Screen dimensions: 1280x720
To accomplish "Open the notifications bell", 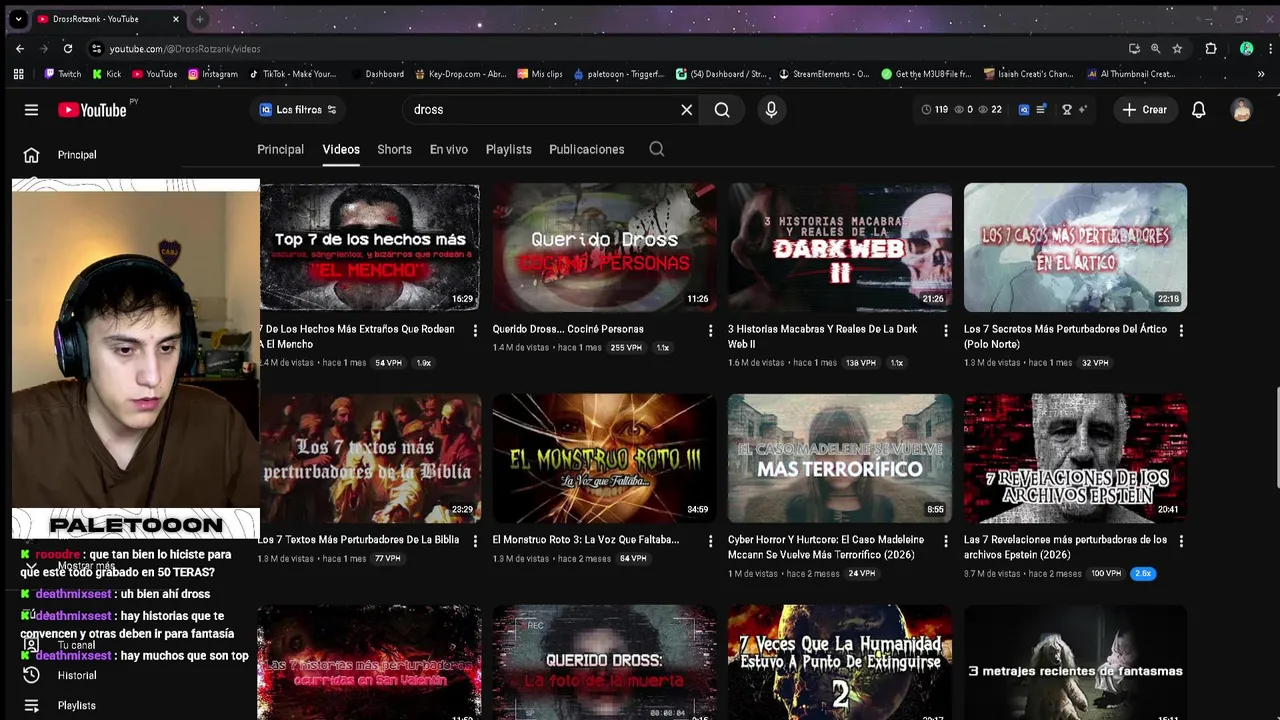I will (1198, 110).
